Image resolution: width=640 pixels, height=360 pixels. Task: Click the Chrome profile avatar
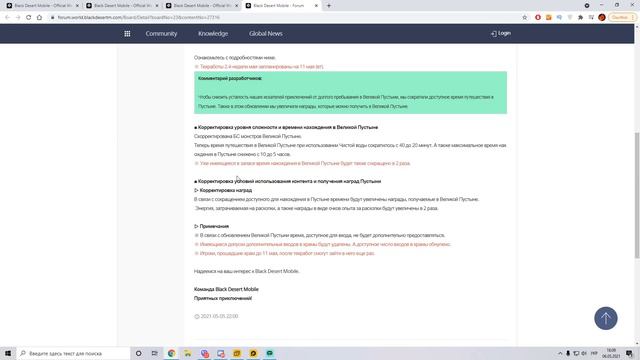[602, 18]
